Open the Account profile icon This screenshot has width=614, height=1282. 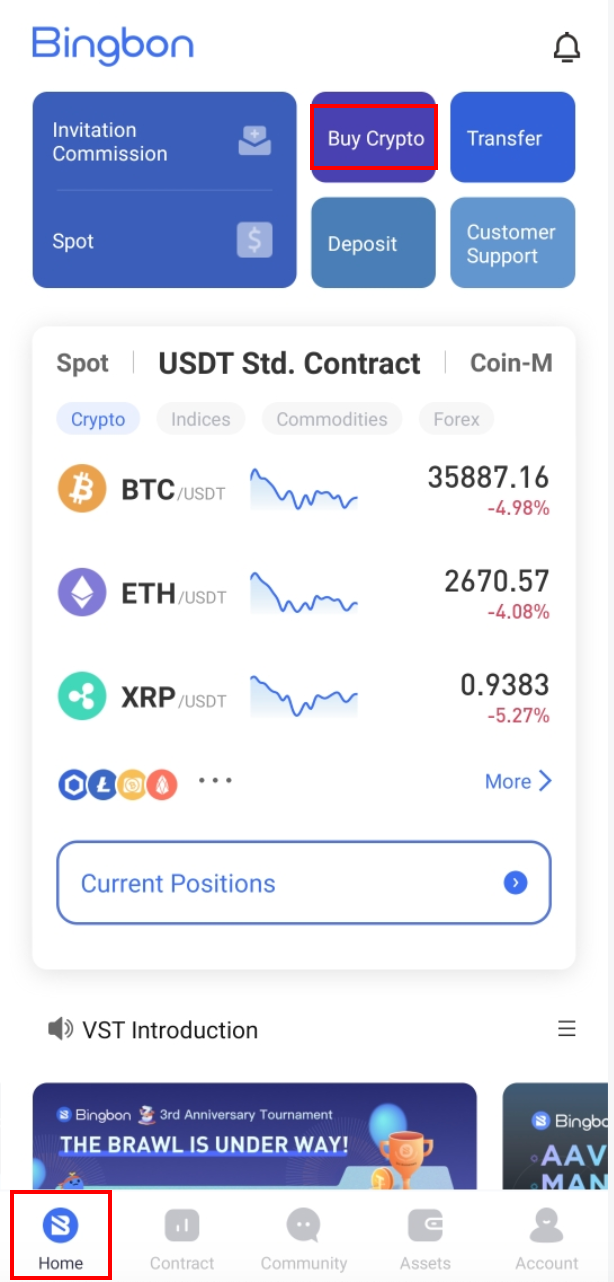[x=546, y=1225]
